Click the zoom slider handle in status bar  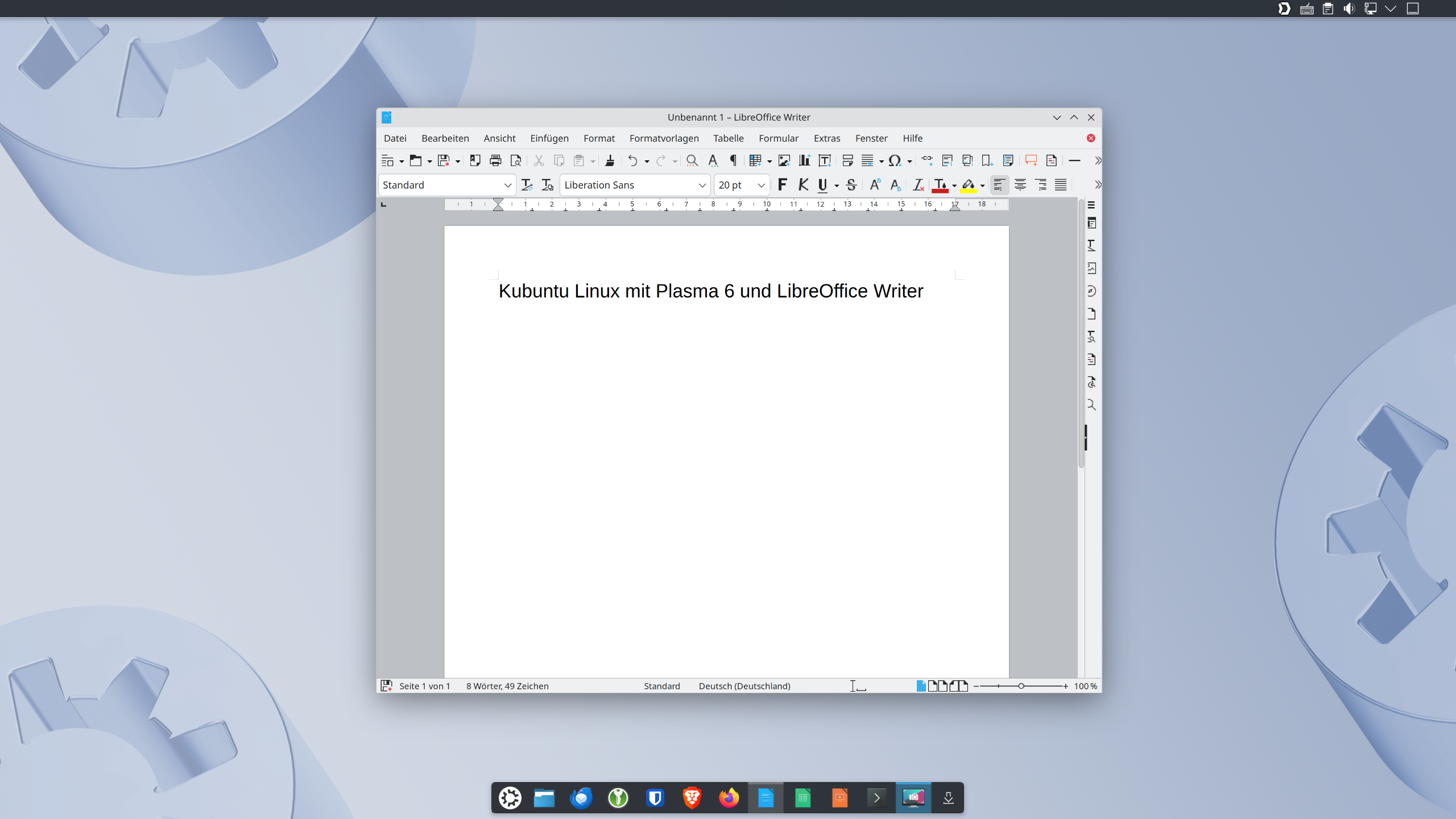[1021, 686]
